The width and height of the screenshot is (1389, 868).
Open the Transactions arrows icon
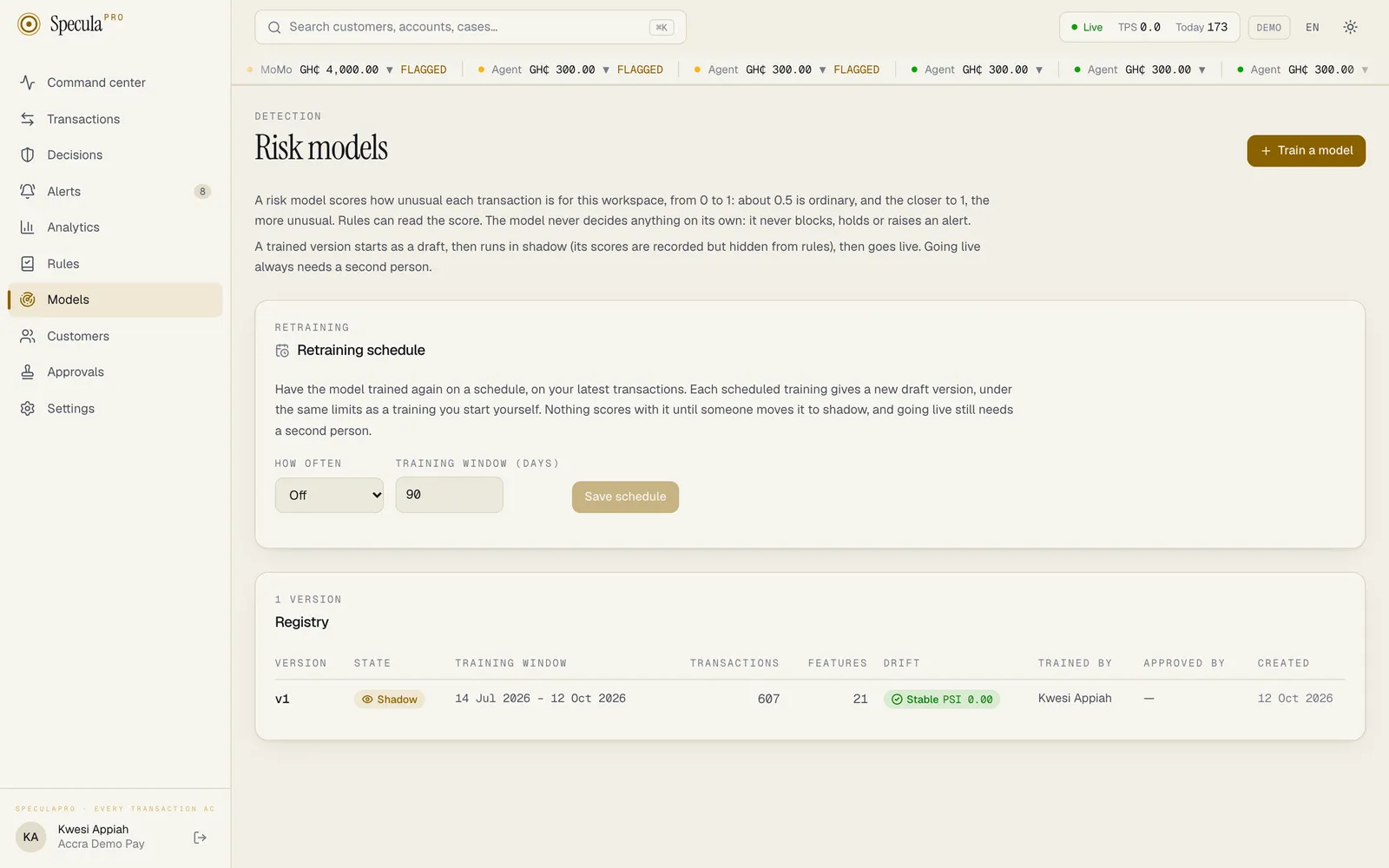pos(28,119)
